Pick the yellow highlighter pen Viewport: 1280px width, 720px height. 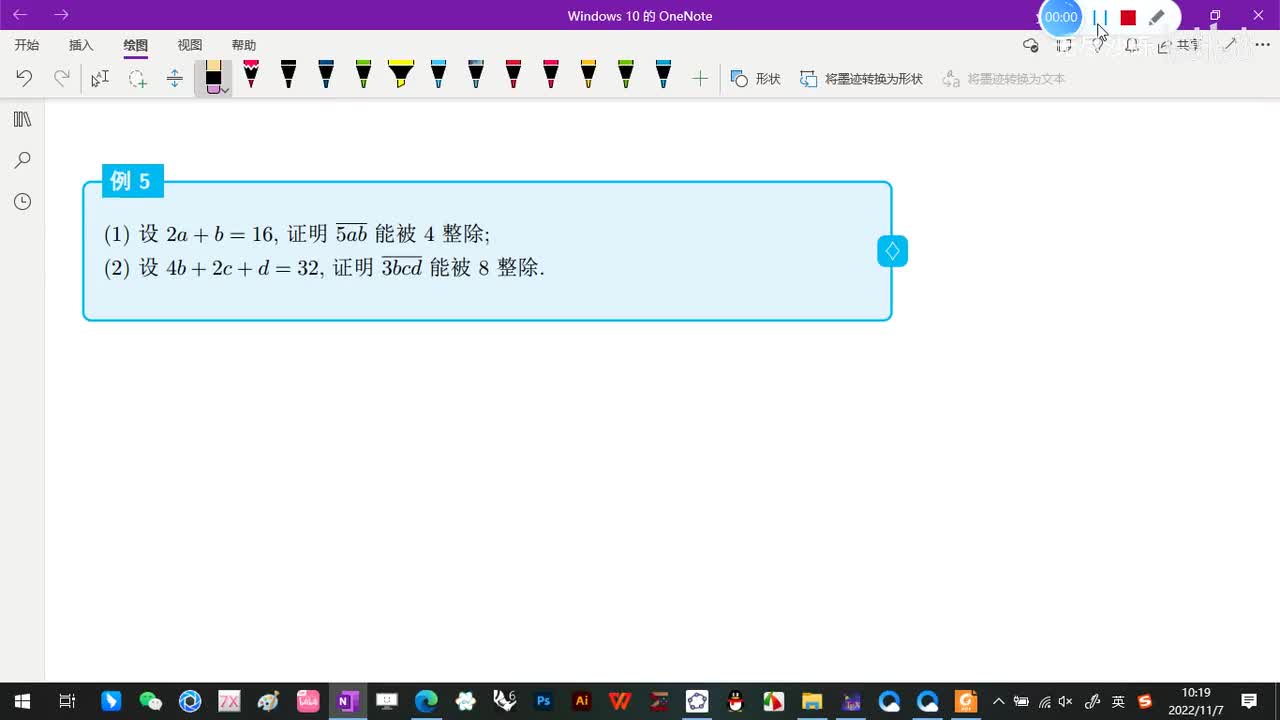(x=401, y=74)
